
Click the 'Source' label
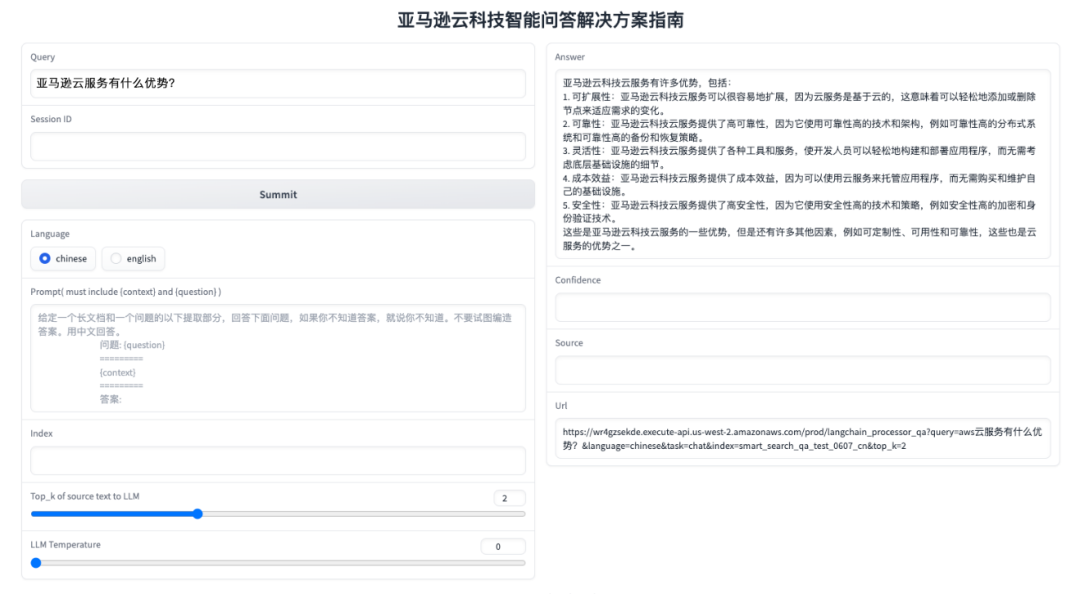569,342
